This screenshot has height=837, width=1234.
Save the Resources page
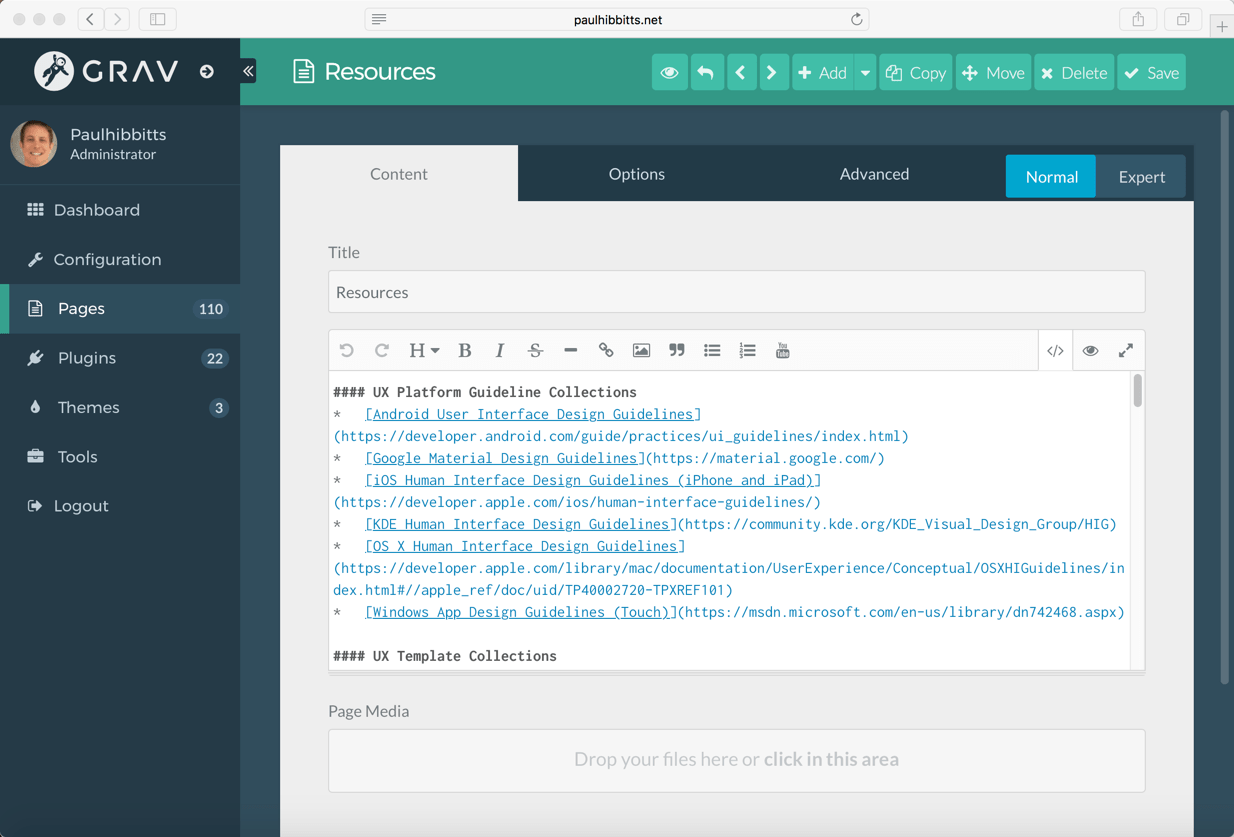(x=1151, y=72)
